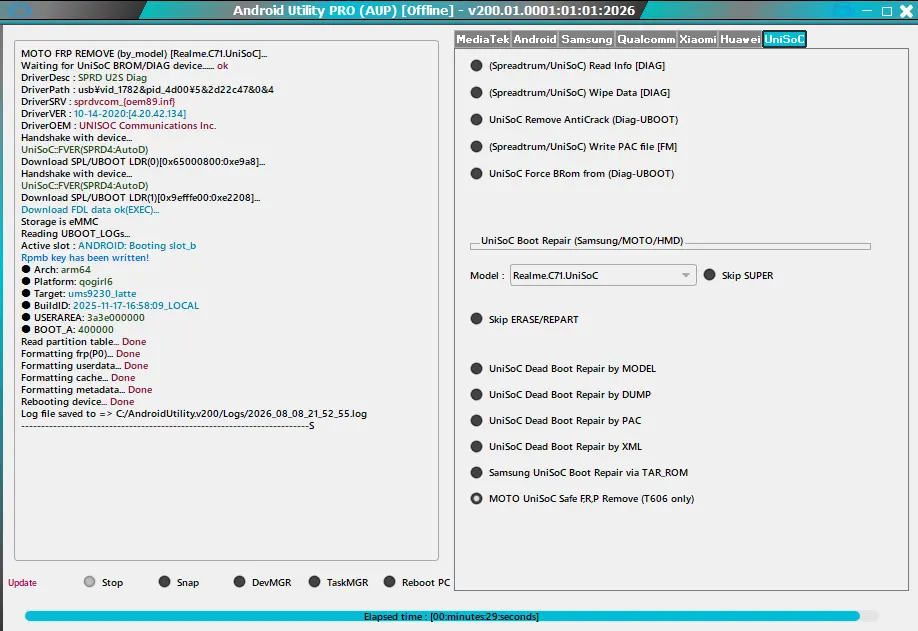Open the Samsung tab
This screenshot has height=631, width=918.
pos(586,39)
